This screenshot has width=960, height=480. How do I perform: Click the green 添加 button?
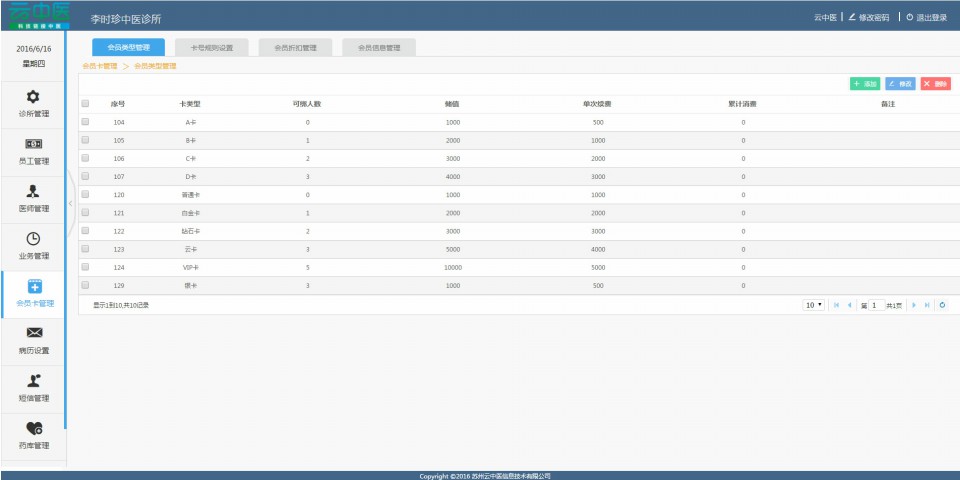[x=864, y=84]
